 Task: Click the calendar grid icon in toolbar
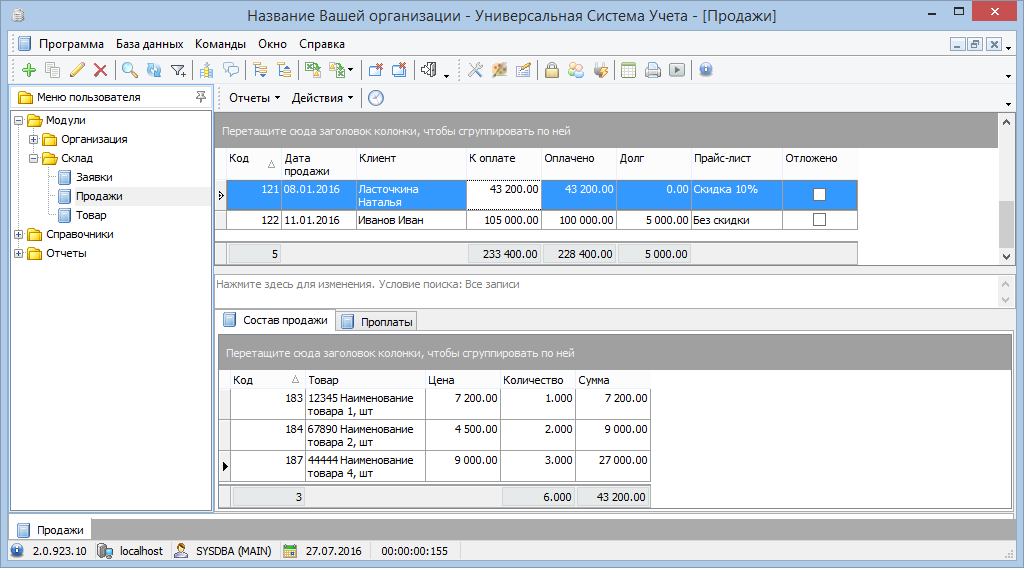[x=628, y=70]
